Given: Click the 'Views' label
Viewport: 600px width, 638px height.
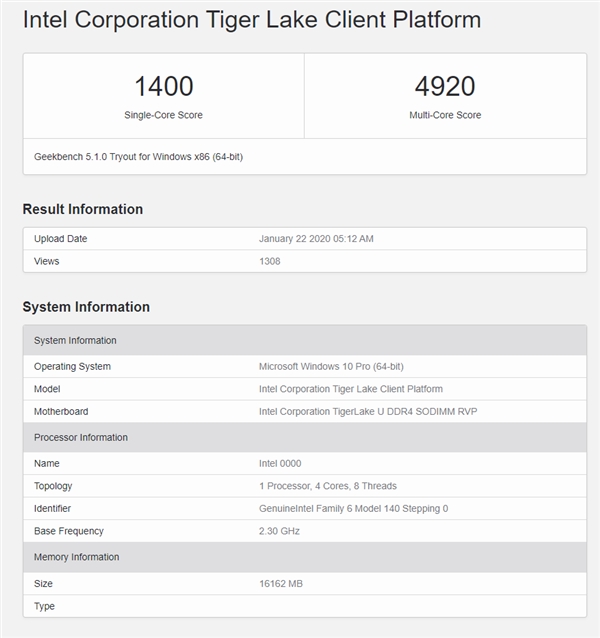Looking at the screenshot, I should [x=47, y=261].
